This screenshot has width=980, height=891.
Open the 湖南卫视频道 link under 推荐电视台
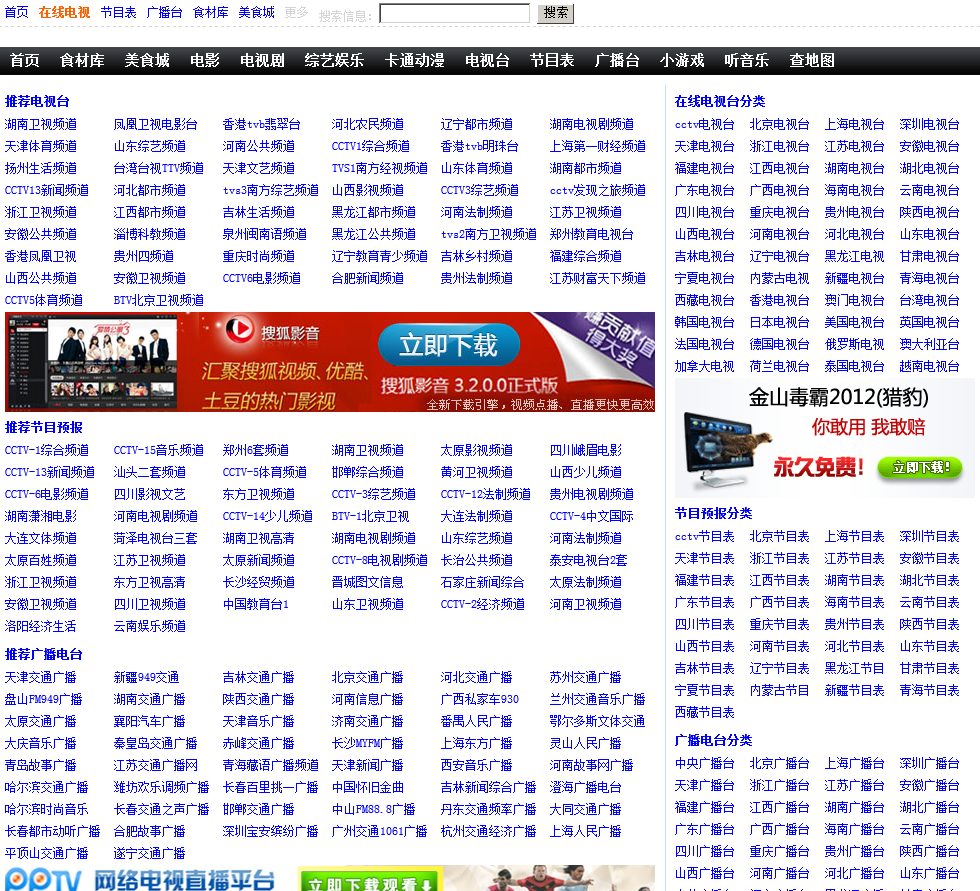41,124
